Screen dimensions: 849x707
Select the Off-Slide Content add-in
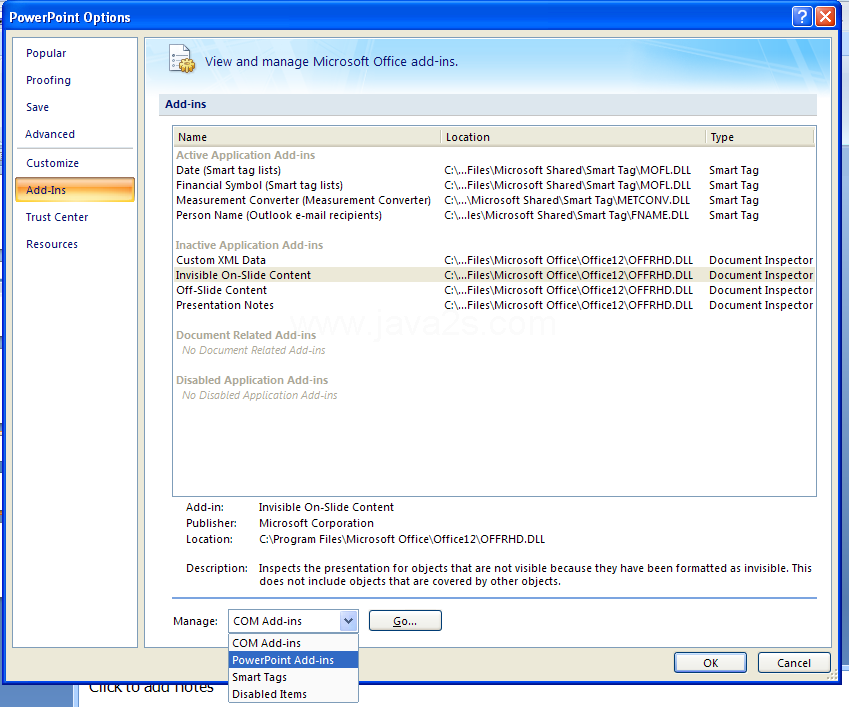click(494, 290)
